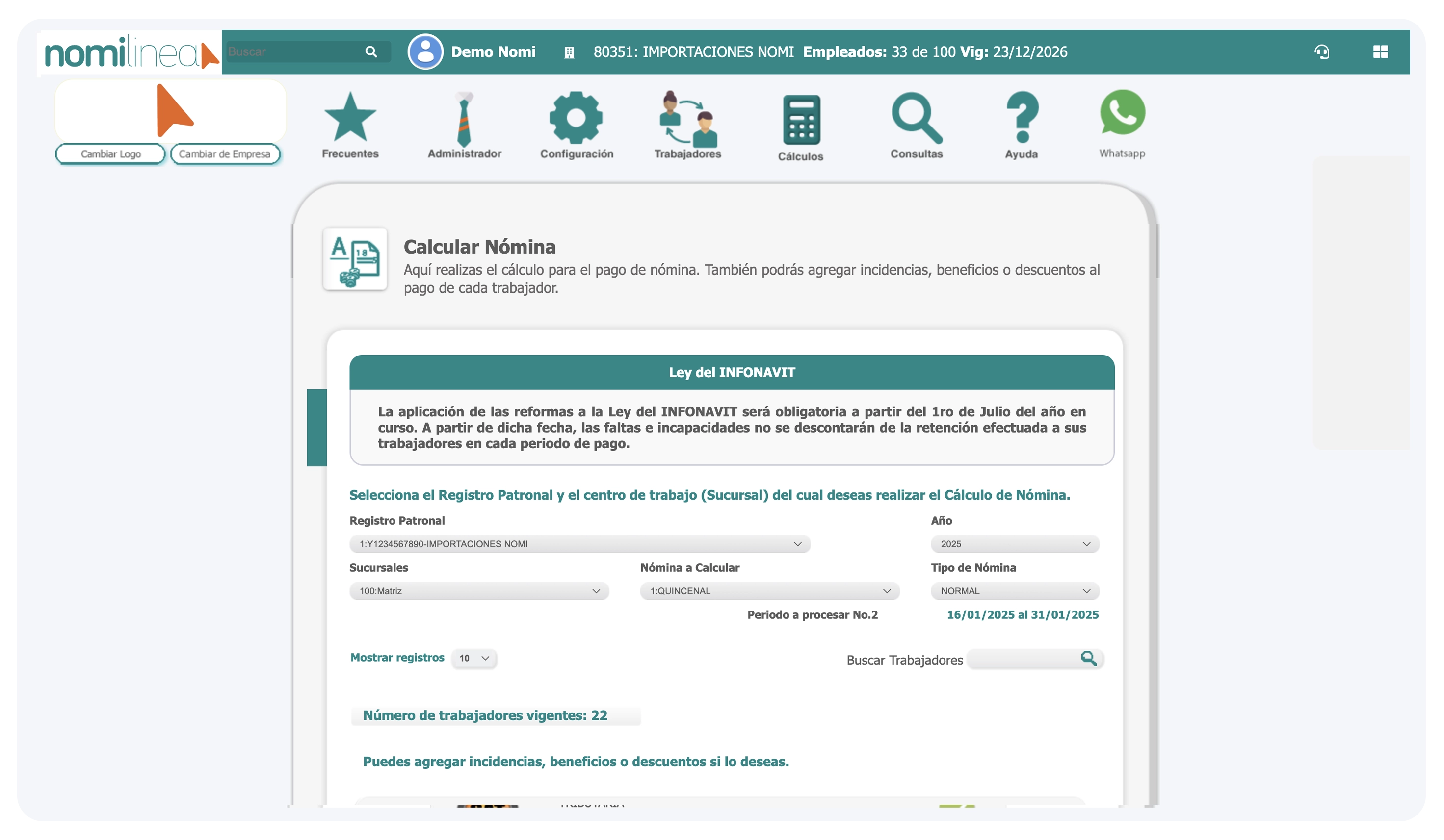The height and width of the screenshot is (840, 1444).
Task: Open the Sucursales dropdown
Action: coord(479,591)
